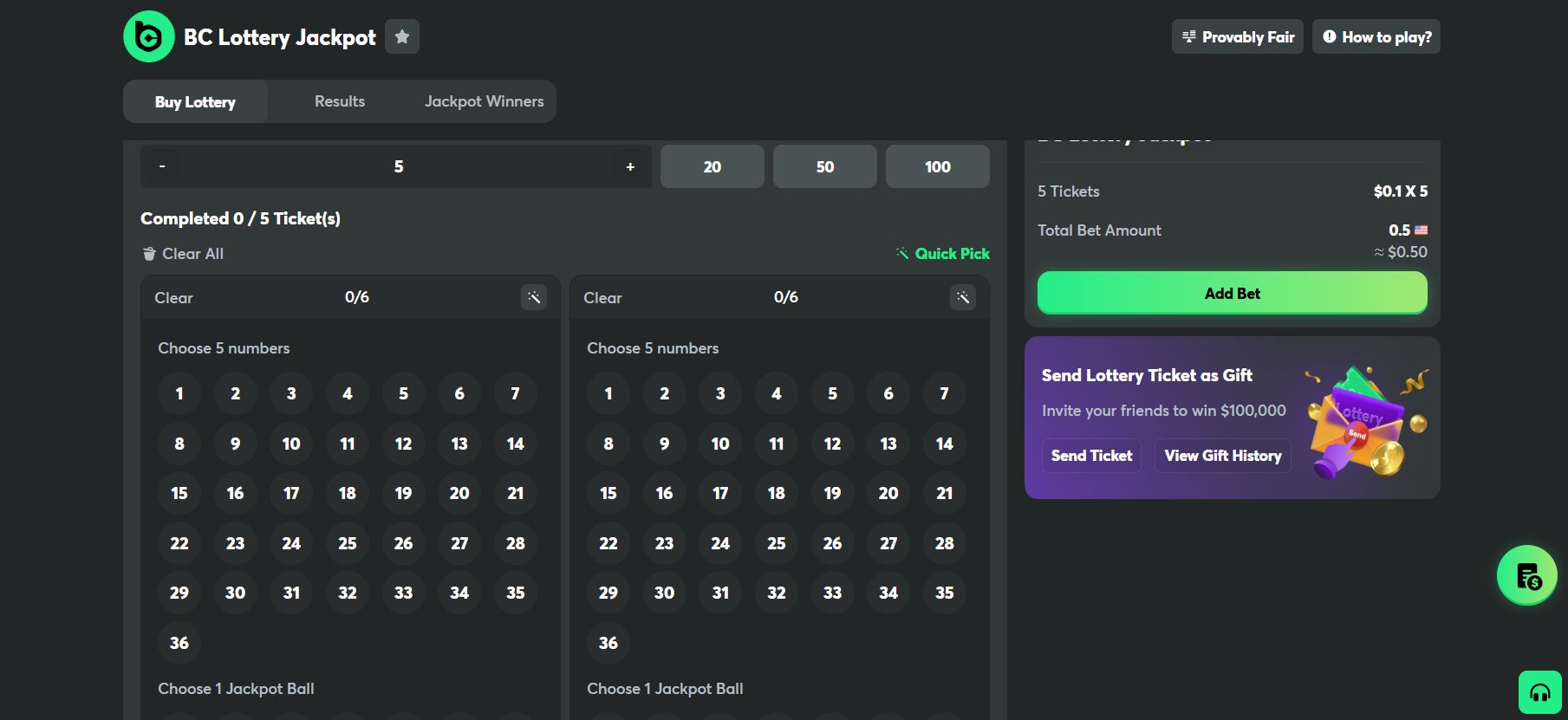Select number 17 on first ticket
1568x720 pixels.
pyautogui.click(x=291, y=493)
